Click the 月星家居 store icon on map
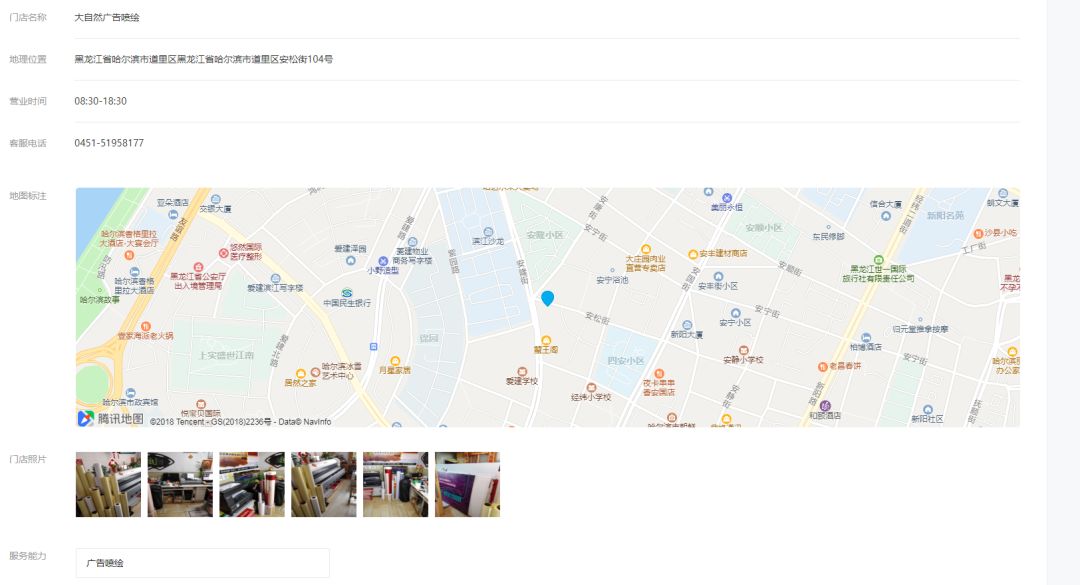This screenshot has height=585, width=1080. pyautogui.click(x=395, y=360)
